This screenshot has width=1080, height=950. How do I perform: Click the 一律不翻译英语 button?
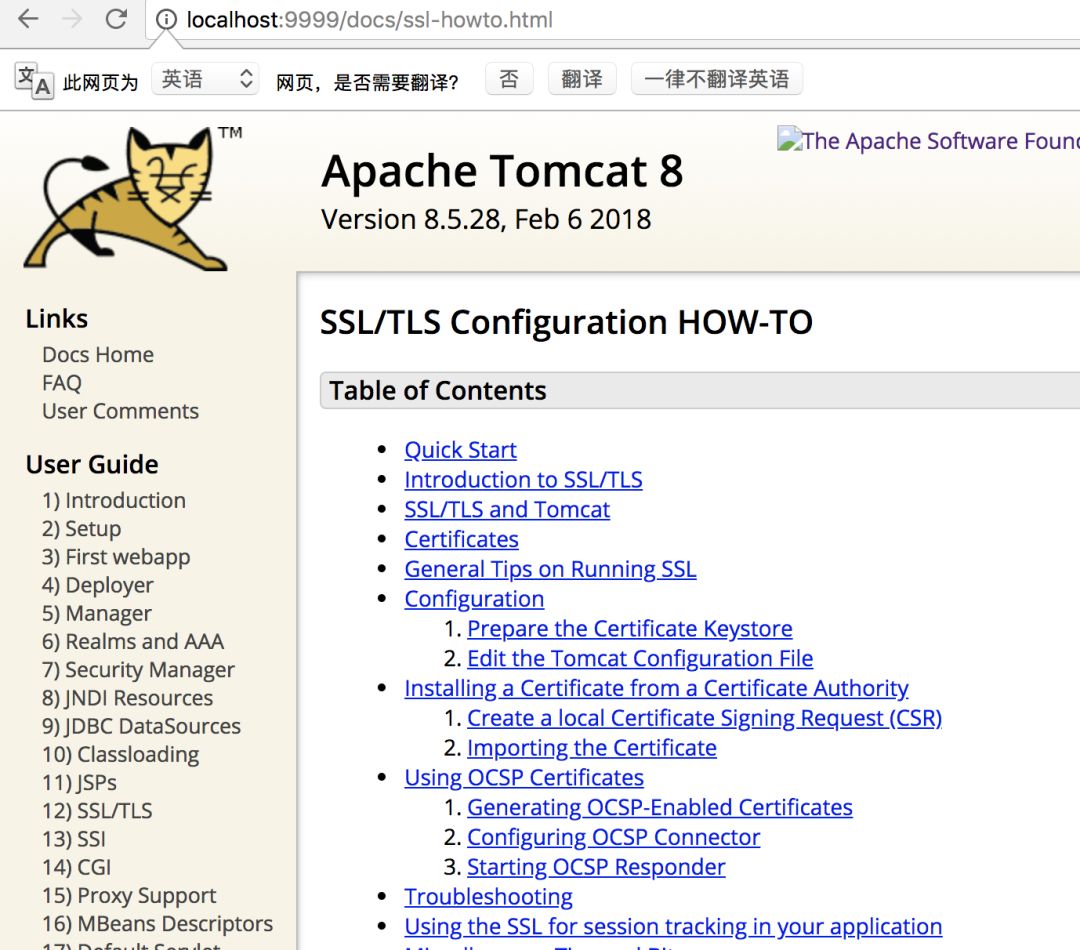[716, 80]
